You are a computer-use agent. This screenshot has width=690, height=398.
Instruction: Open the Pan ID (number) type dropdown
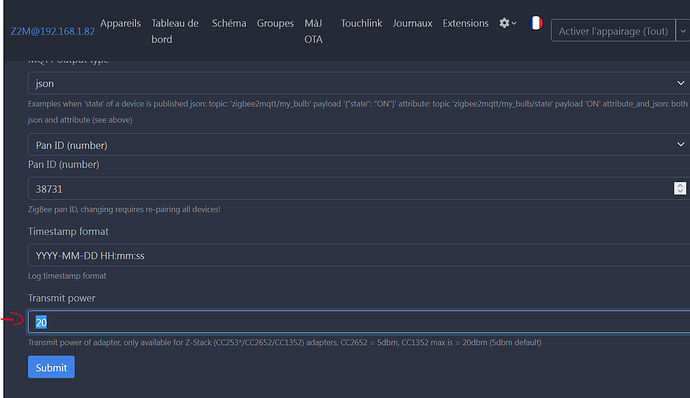359,145
